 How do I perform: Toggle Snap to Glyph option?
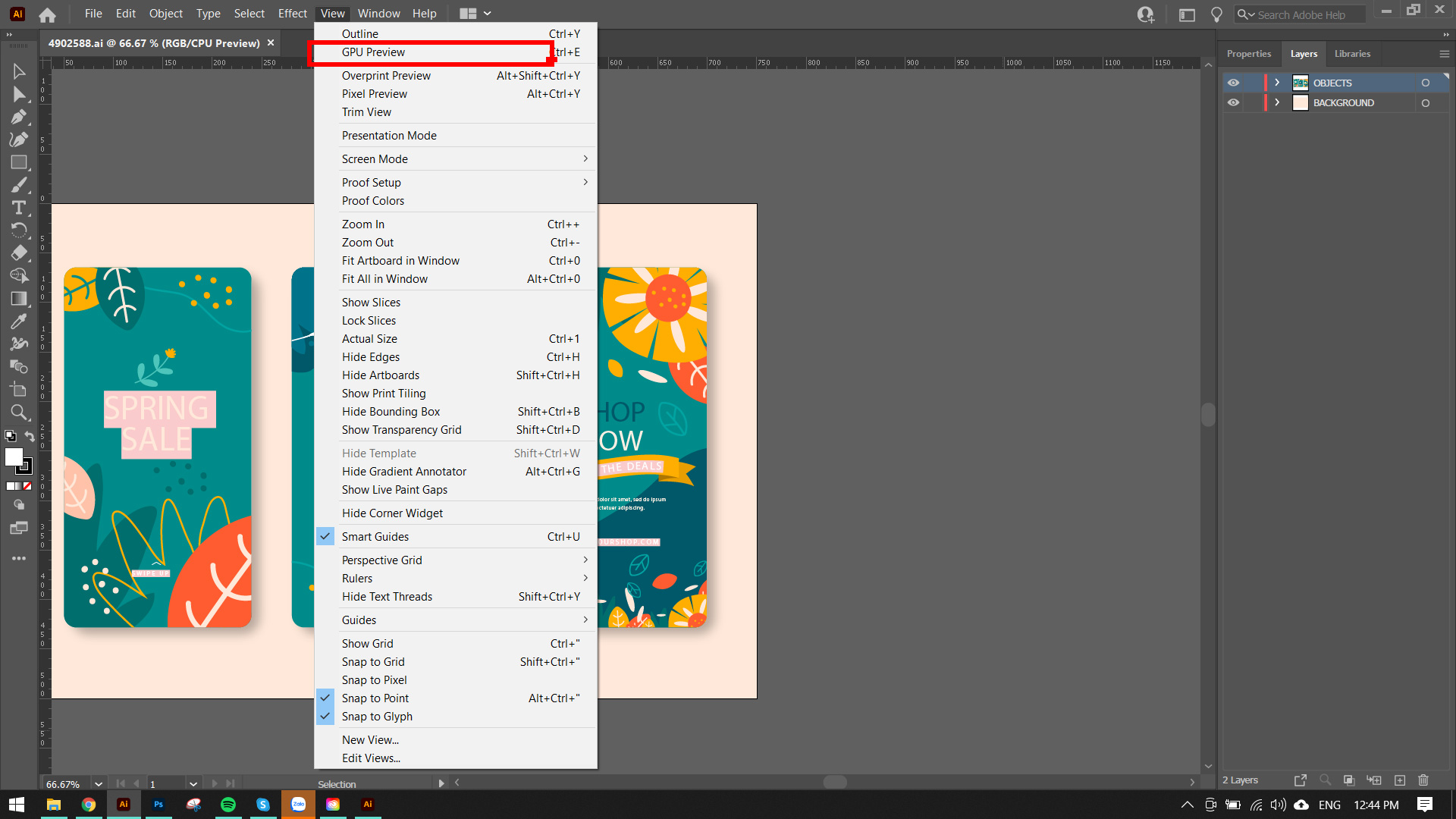coord(376,717)
